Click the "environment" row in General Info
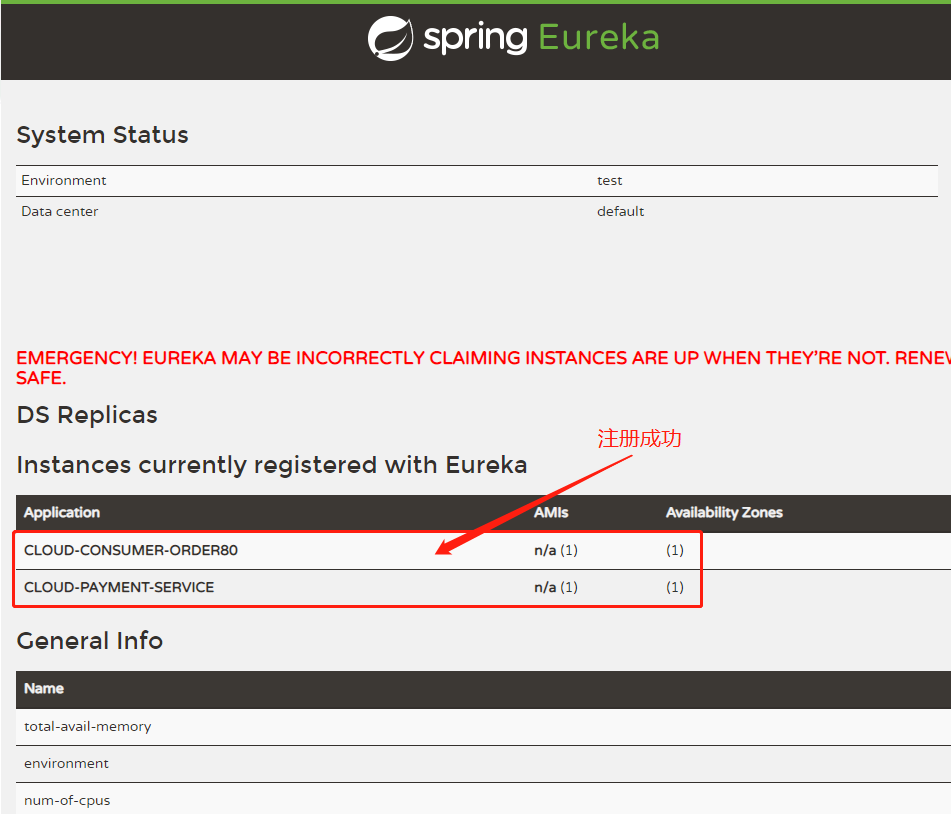The height and width of the screenshot is (814, 951). click(483, 764)
